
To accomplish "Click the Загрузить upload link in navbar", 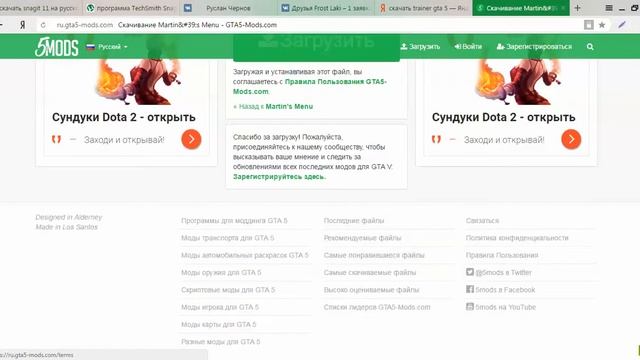I will 420,47.
